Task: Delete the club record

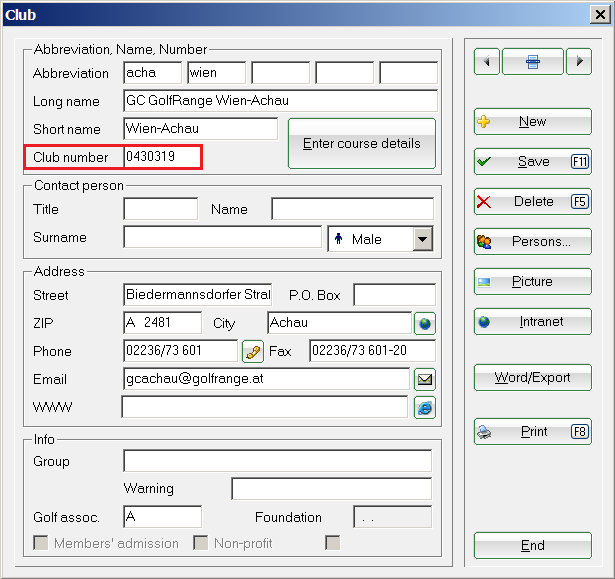Action: 533,202
